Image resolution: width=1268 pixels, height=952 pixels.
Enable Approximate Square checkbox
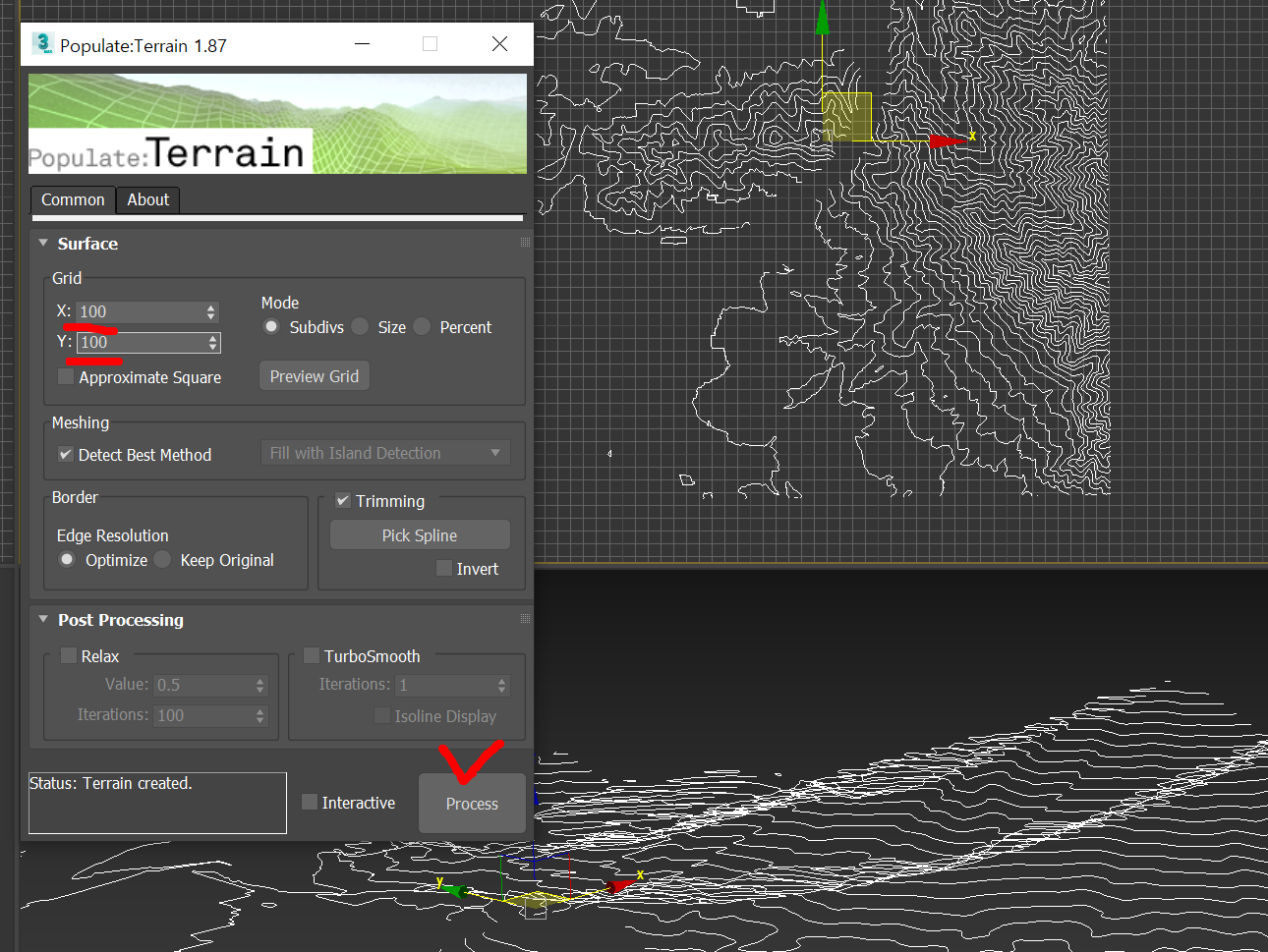66,376
